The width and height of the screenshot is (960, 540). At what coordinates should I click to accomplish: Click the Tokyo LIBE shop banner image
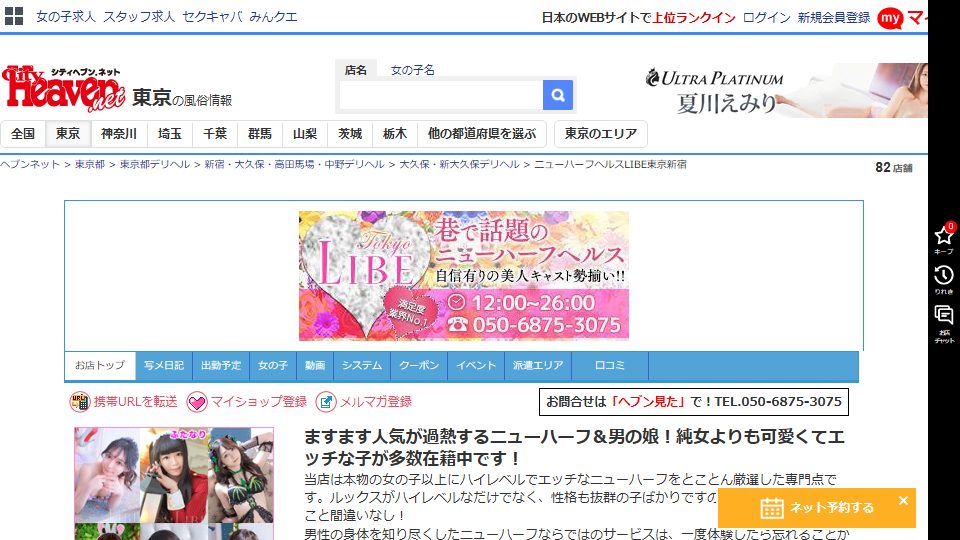tap(463, 276)
